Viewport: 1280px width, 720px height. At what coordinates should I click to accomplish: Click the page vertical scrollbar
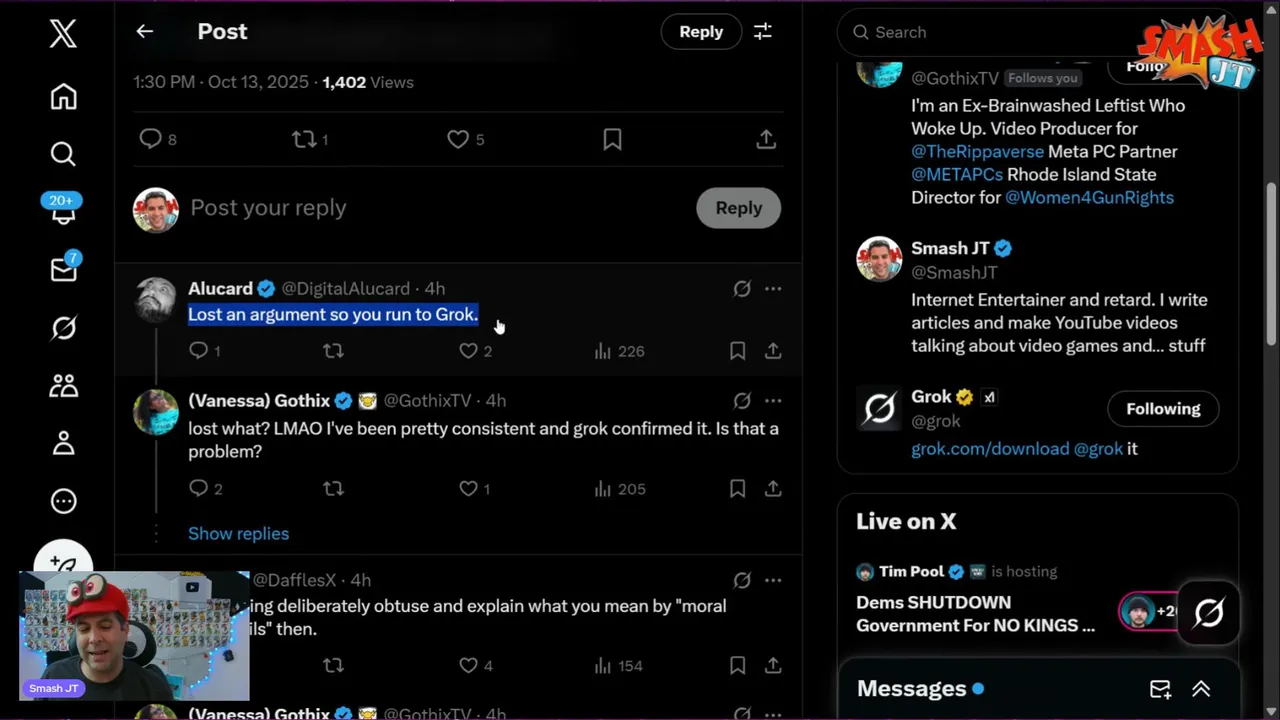coord(1272,260)
